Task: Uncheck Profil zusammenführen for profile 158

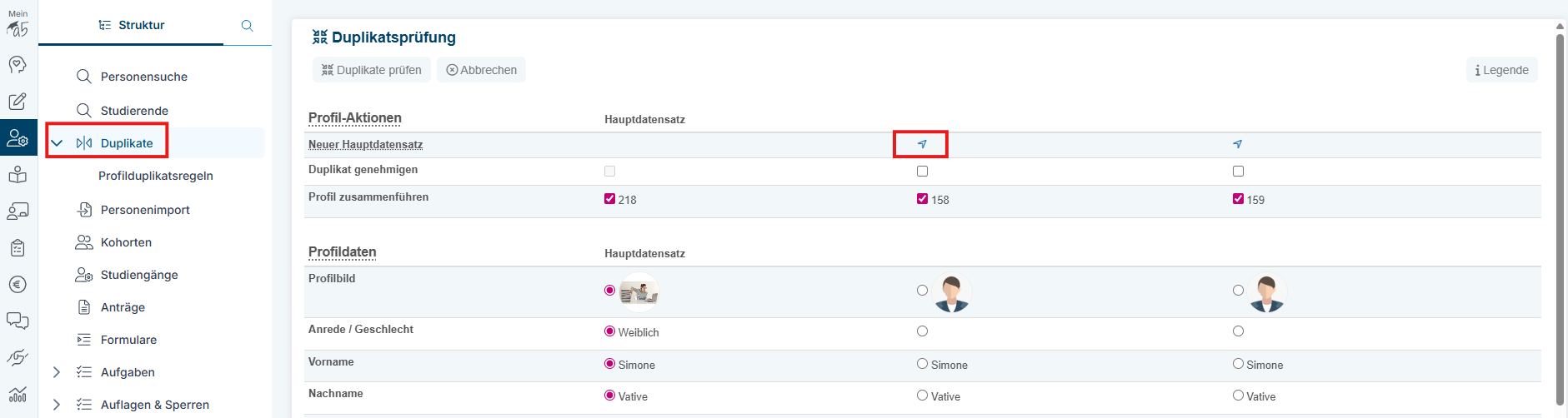Action: pyautogui.click(x=922, y=199)
